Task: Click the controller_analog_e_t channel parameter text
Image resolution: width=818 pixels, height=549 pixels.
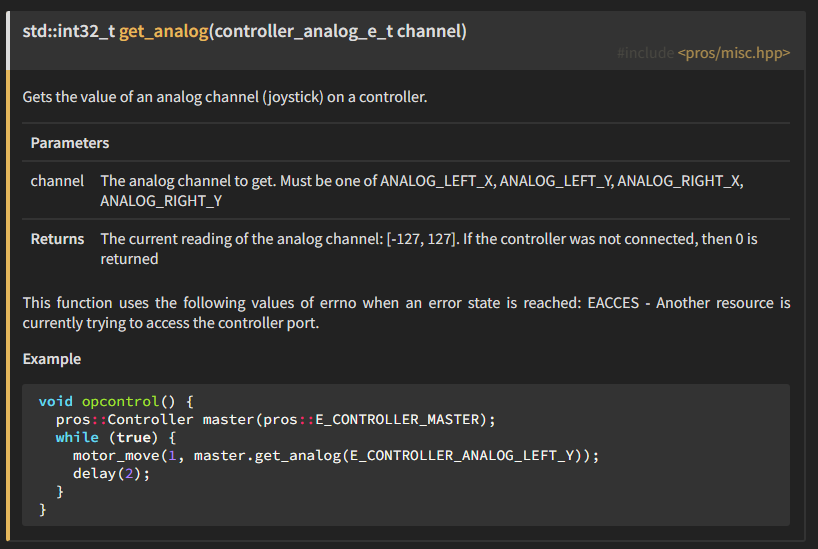Action: tap(338, 31)
